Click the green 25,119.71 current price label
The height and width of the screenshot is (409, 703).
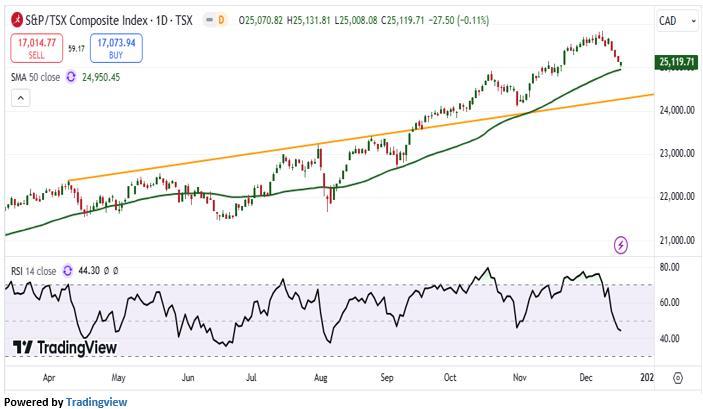pyautogui.click(x=677, y=62)
